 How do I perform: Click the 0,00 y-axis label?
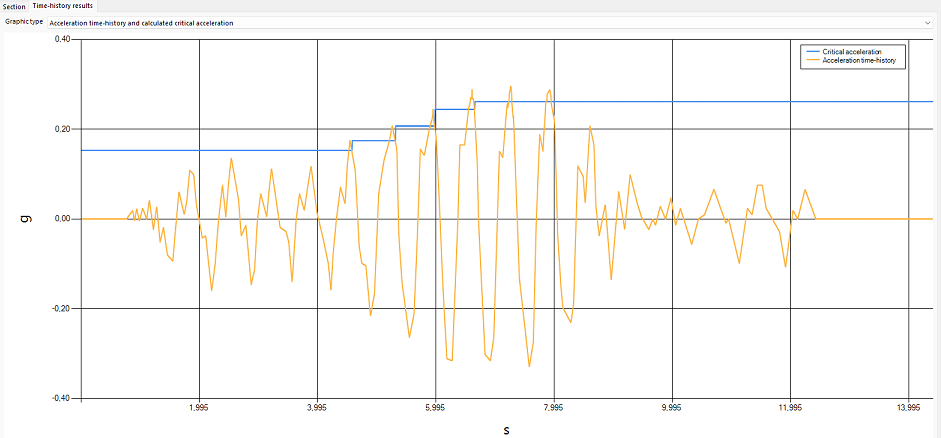pyautogui.click(x=62, y=219)
